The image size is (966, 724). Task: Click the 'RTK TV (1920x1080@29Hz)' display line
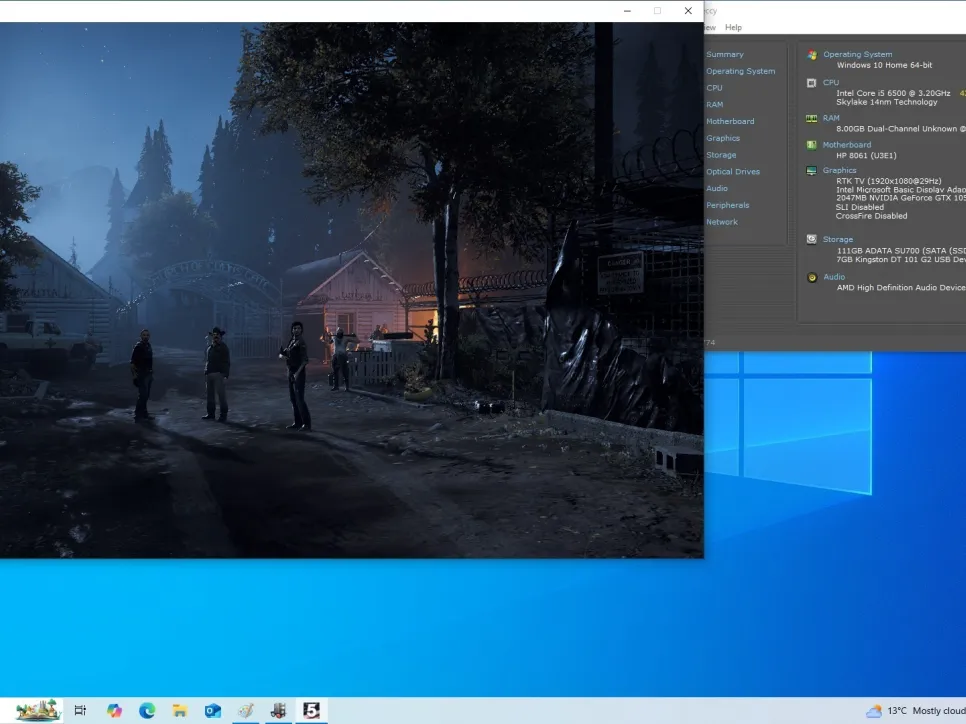click(x=888, y=181)
